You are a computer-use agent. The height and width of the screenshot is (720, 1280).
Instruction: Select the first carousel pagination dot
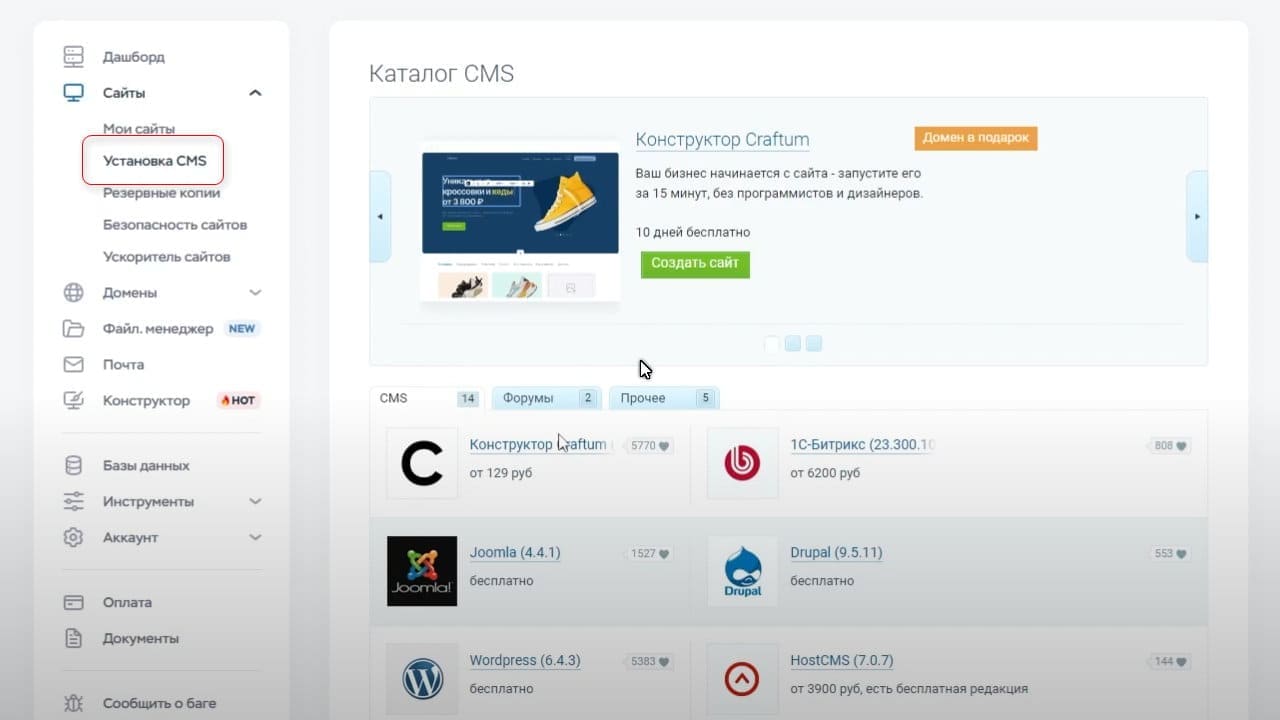[x=772, y=344]
